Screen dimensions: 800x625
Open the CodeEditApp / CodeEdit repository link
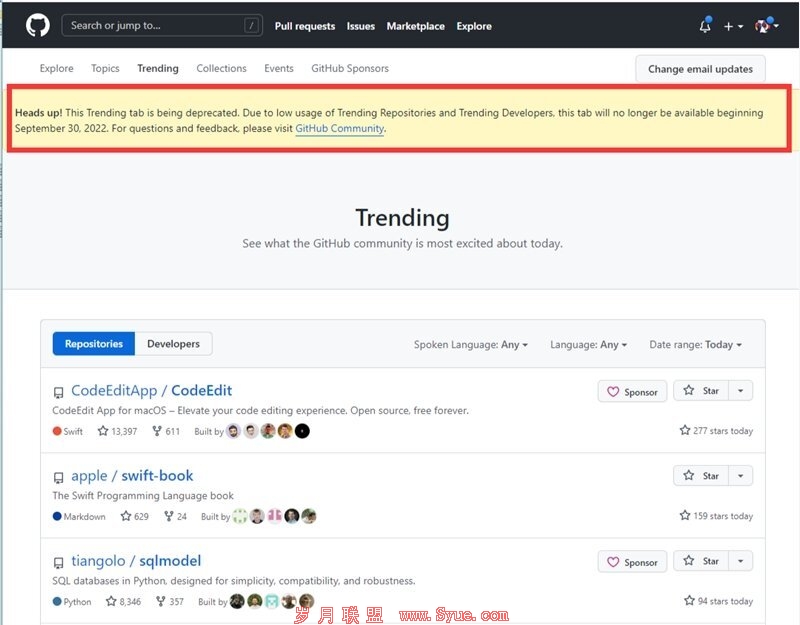click(x=152, y=391)
